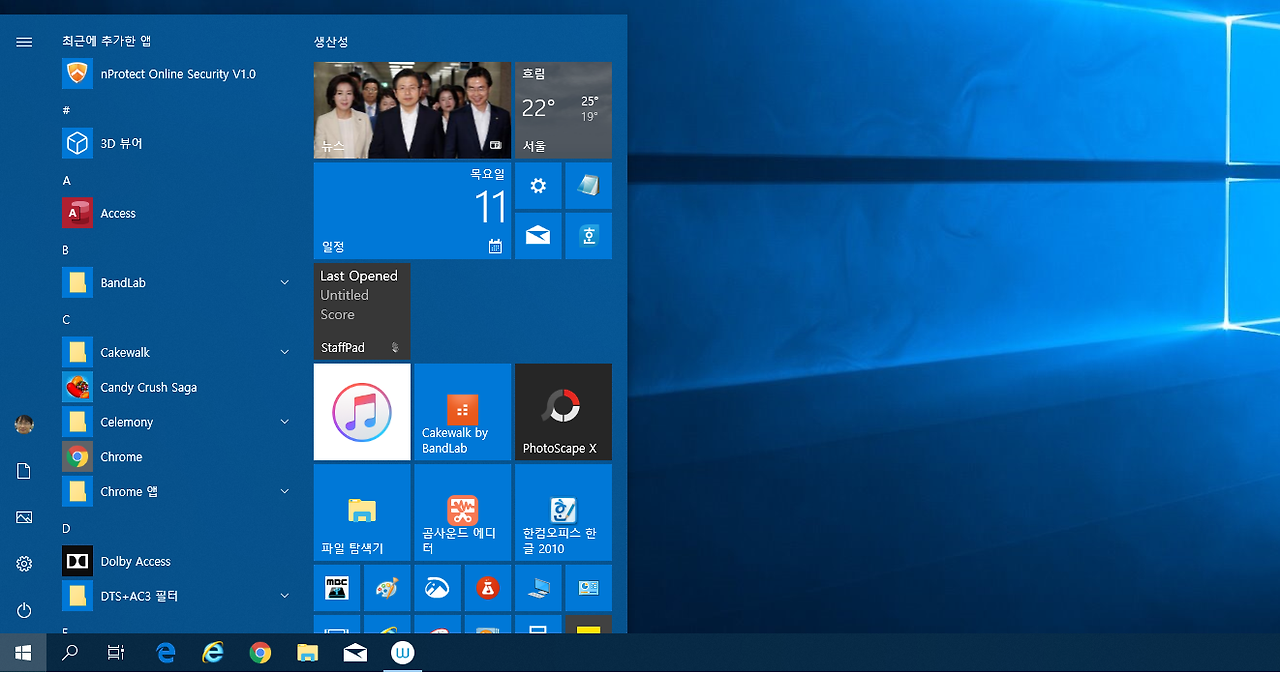Image resolution: width=1280 pixels, height=673 pixels.
Task: Launch 한컴오피스 한글 2010 tile
Action: pos(563,512)
